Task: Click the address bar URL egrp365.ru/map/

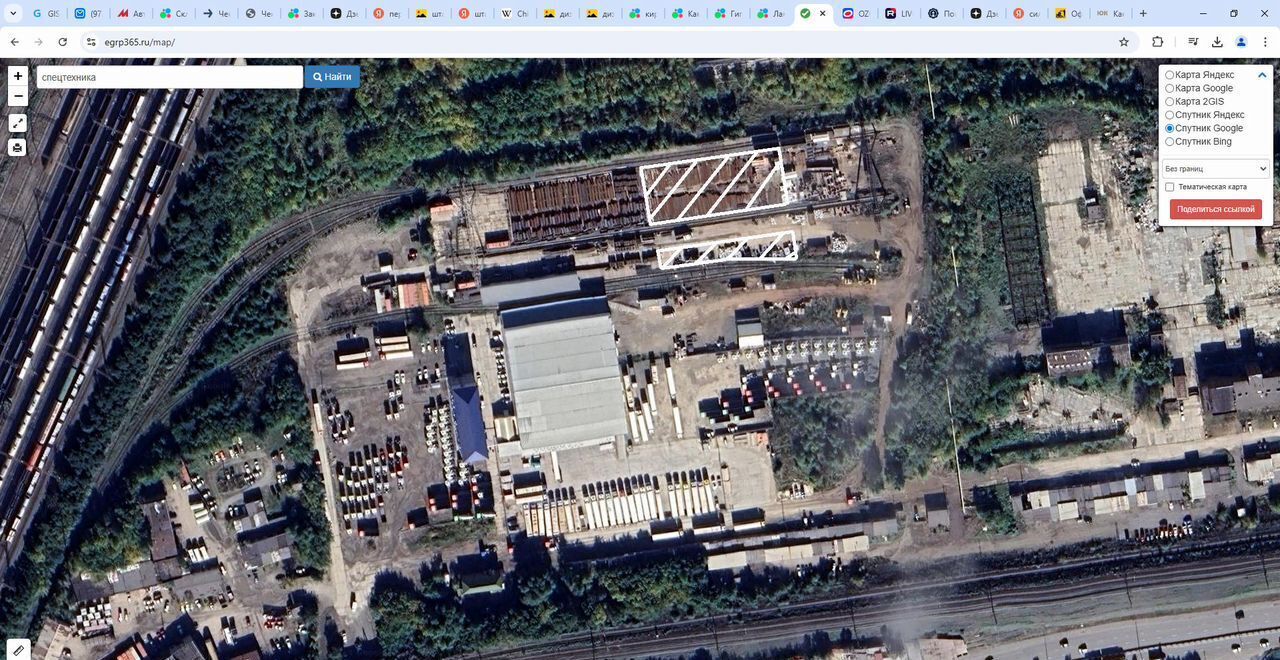Action: point(140,42)
